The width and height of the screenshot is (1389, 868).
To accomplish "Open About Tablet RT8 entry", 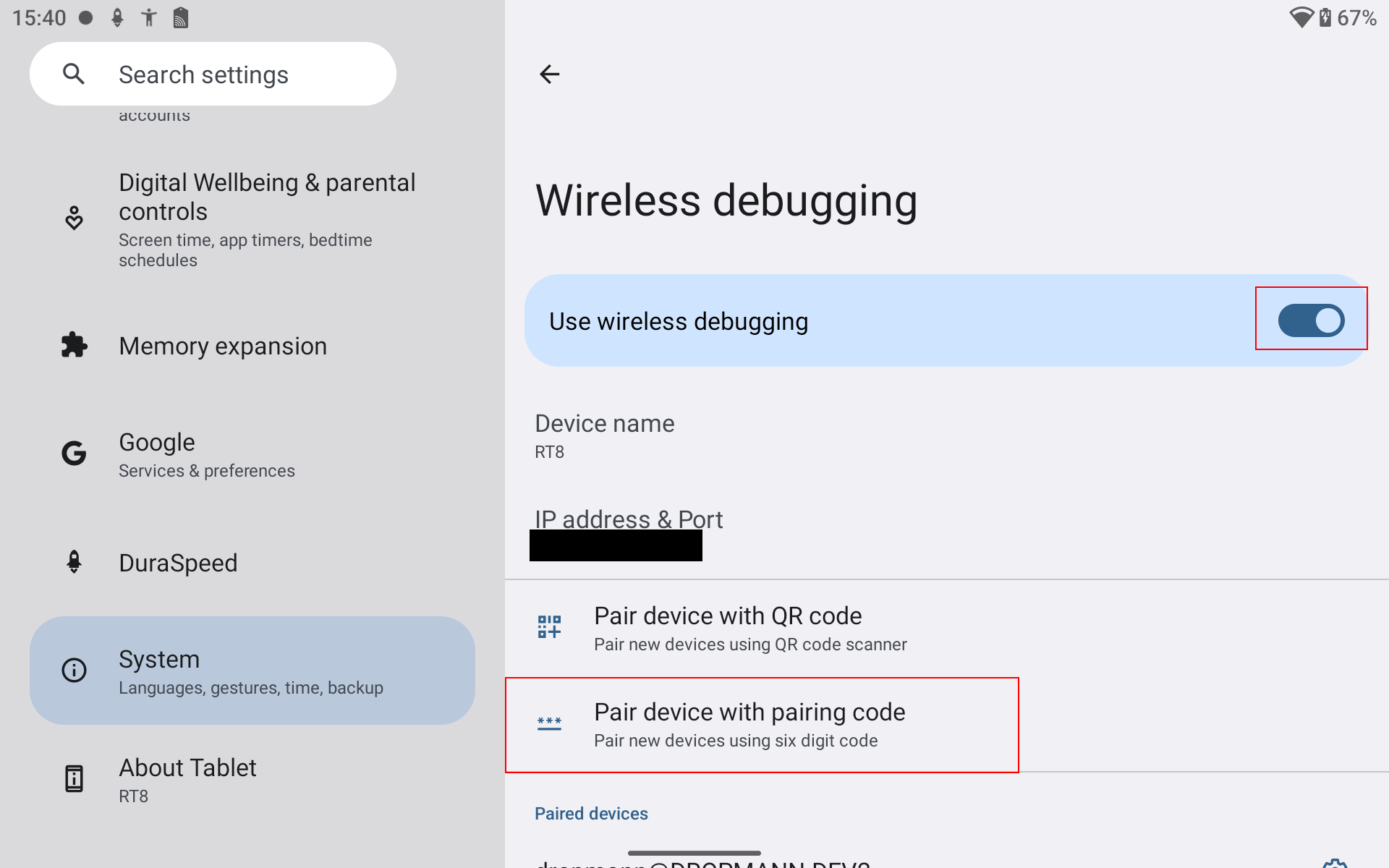I will point(188,780).
